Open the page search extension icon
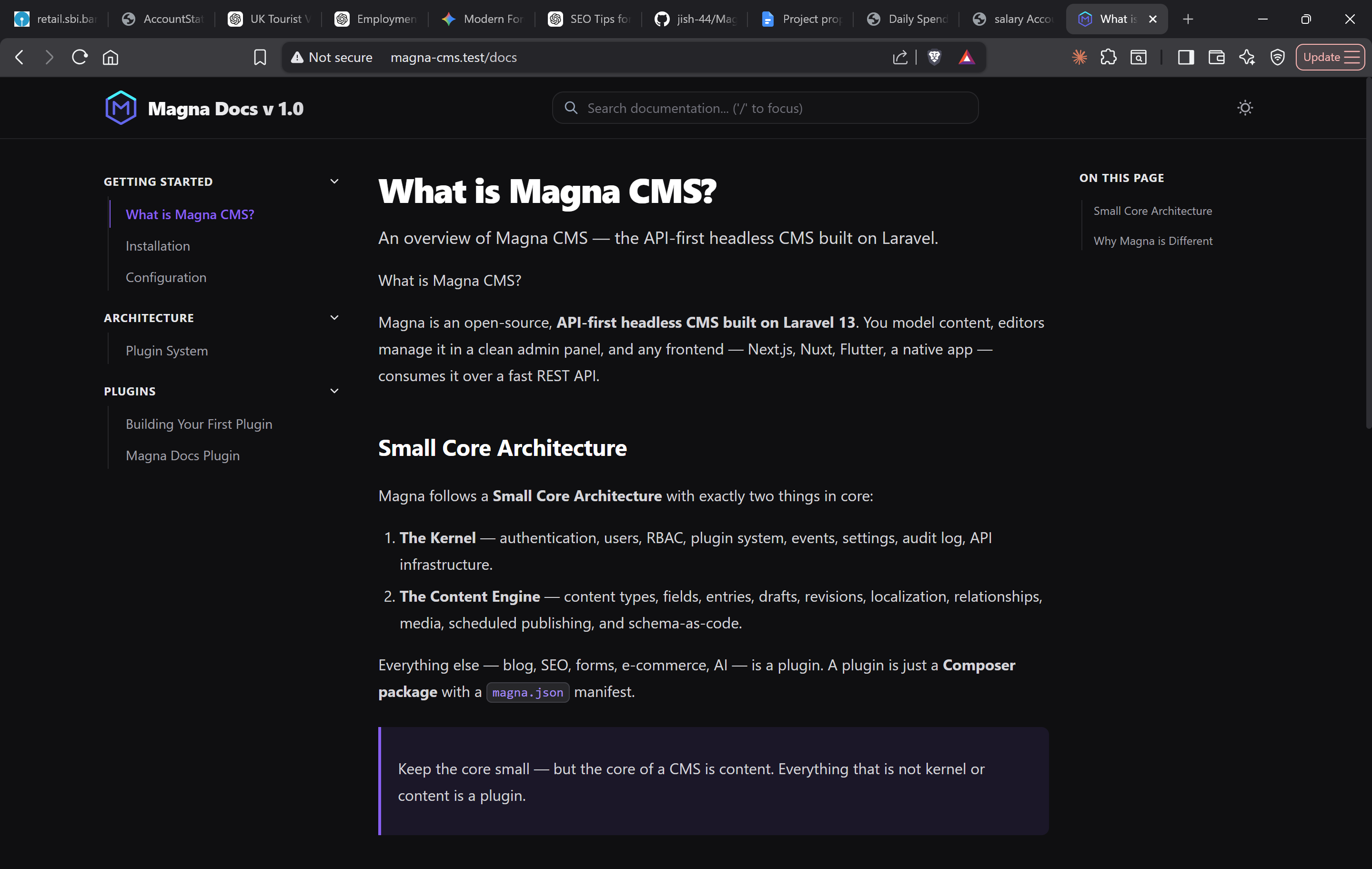Image resolution: width=1372 pixels, height=869 pixels. click(x=1139, y=58)
